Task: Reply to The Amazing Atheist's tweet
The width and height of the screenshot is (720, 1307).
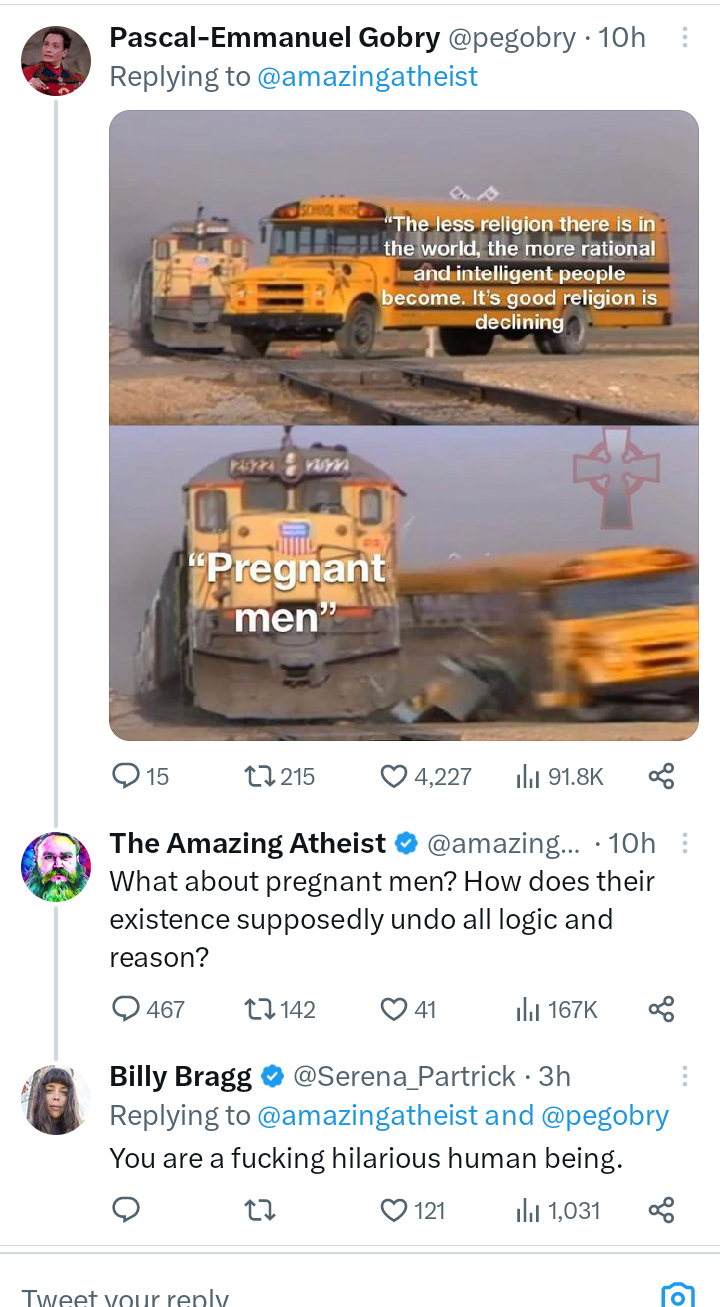Action: coord(126,1010)
